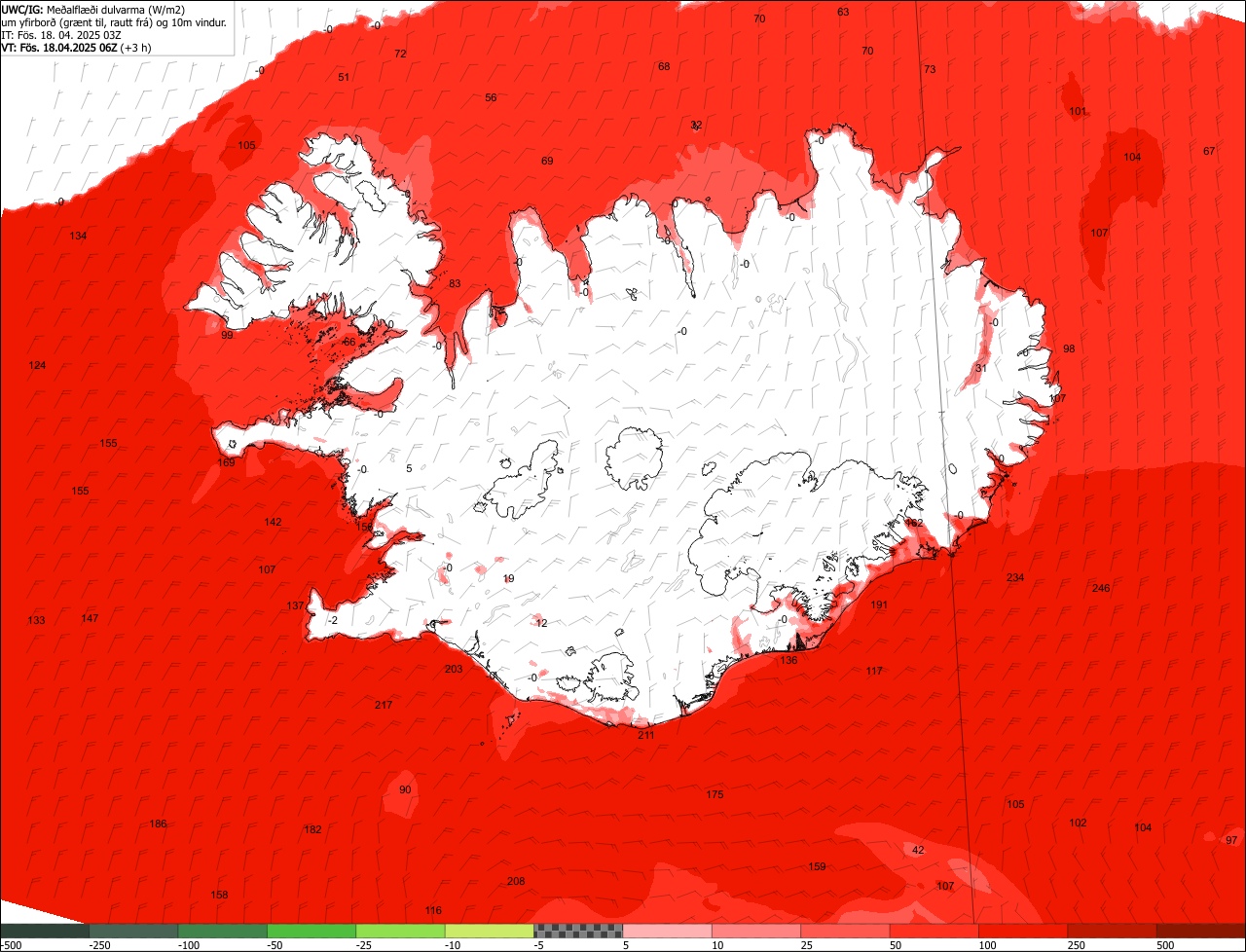The width and height of the screenshot is (1246, 952).
Task: Click the value 69 north of Iceland
Action: click(x=547, y=161)
